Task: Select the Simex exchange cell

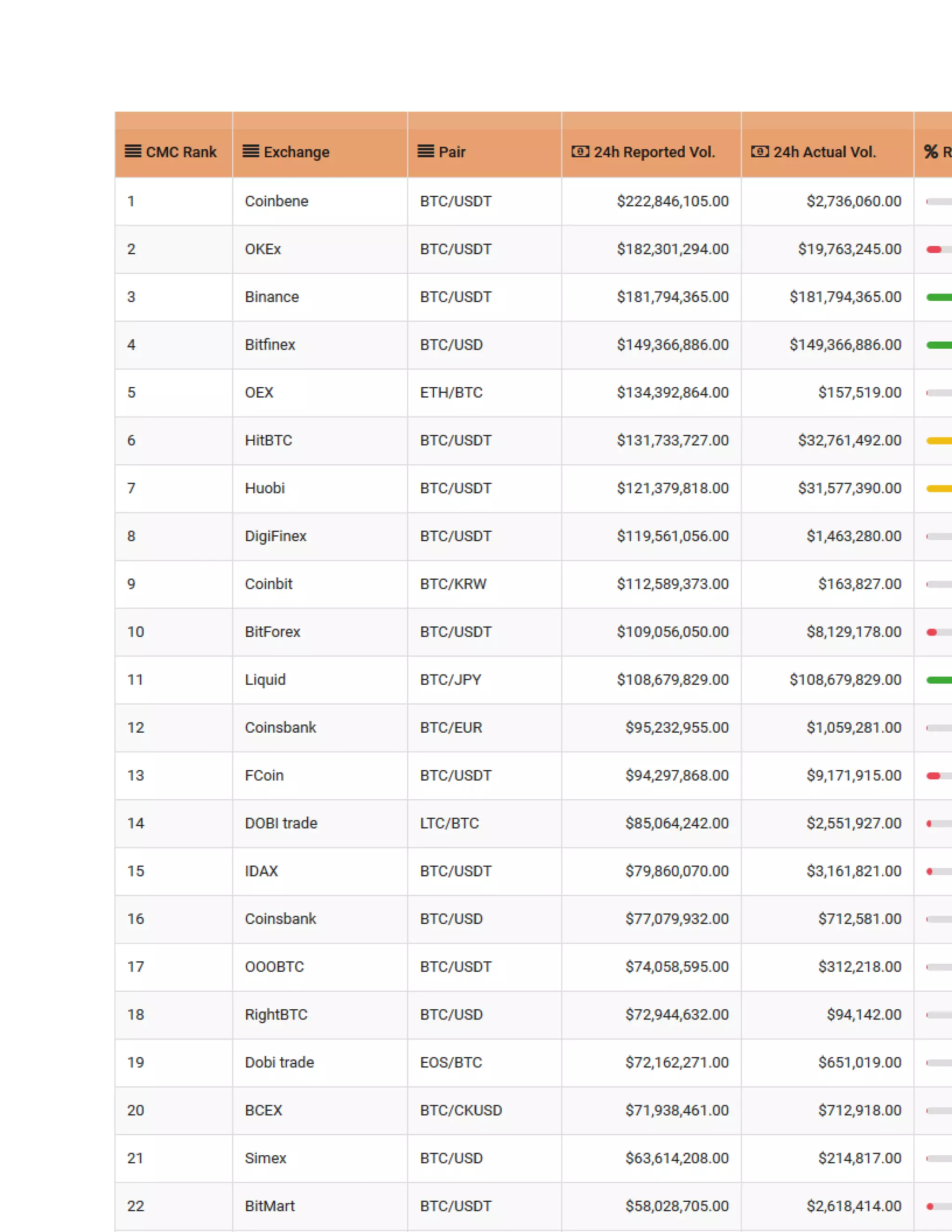Action: [320, 1159]
